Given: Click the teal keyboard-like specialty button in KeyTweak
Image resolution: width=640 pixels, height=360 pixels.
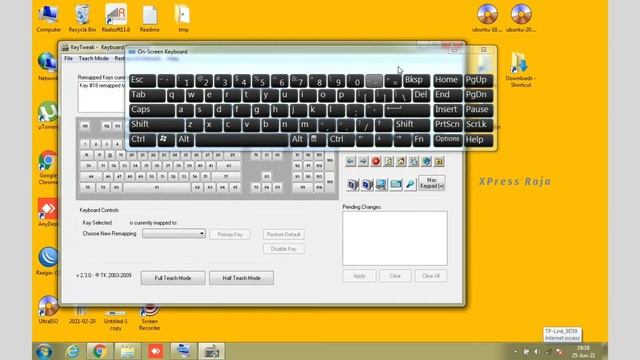Looking at the screenshot, I should (x=396, y=184).
